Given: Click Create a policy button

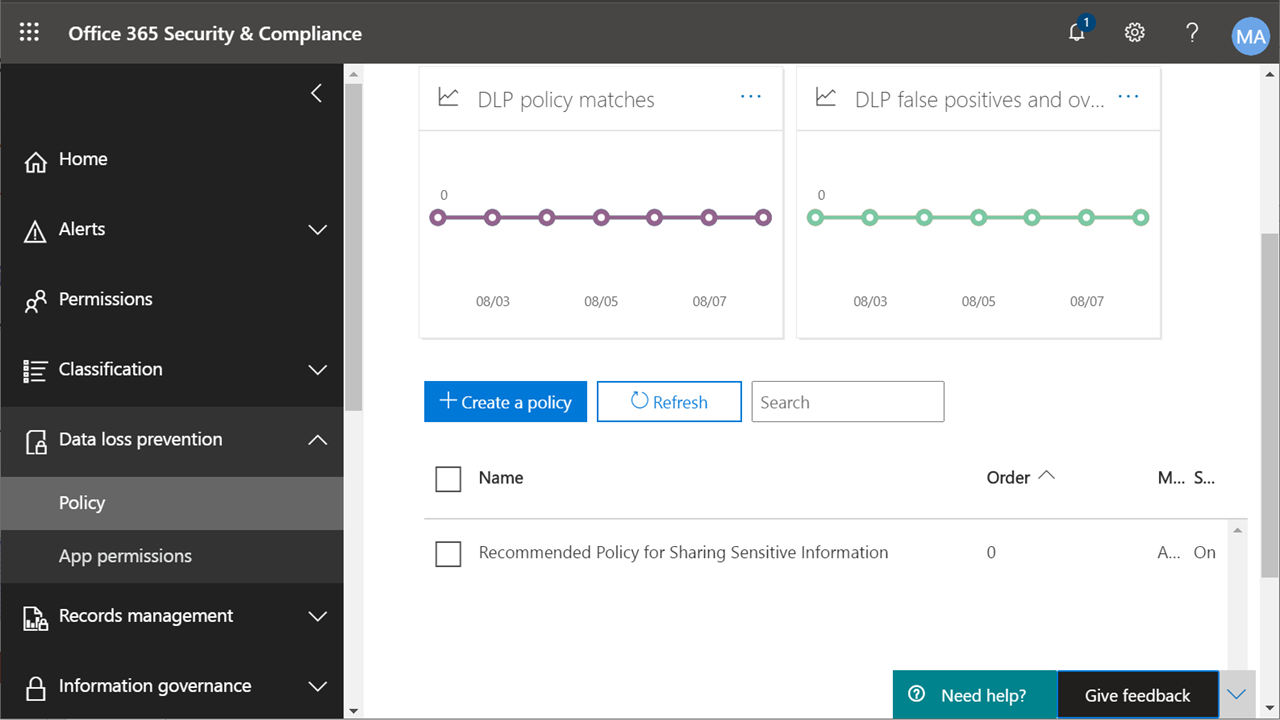Looking at the screenshot, I should coord(505,402).
